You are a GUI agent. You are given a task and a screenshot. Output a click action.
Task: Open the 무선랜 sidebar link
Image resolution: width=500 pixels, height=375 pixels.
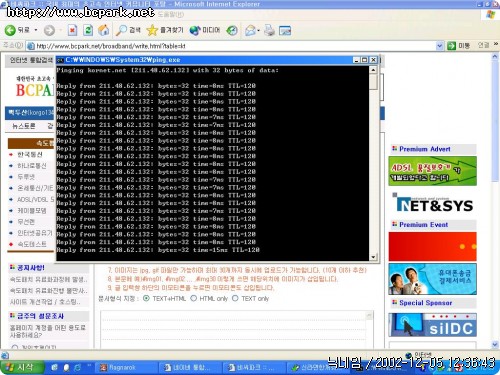(x=26, y=222)
